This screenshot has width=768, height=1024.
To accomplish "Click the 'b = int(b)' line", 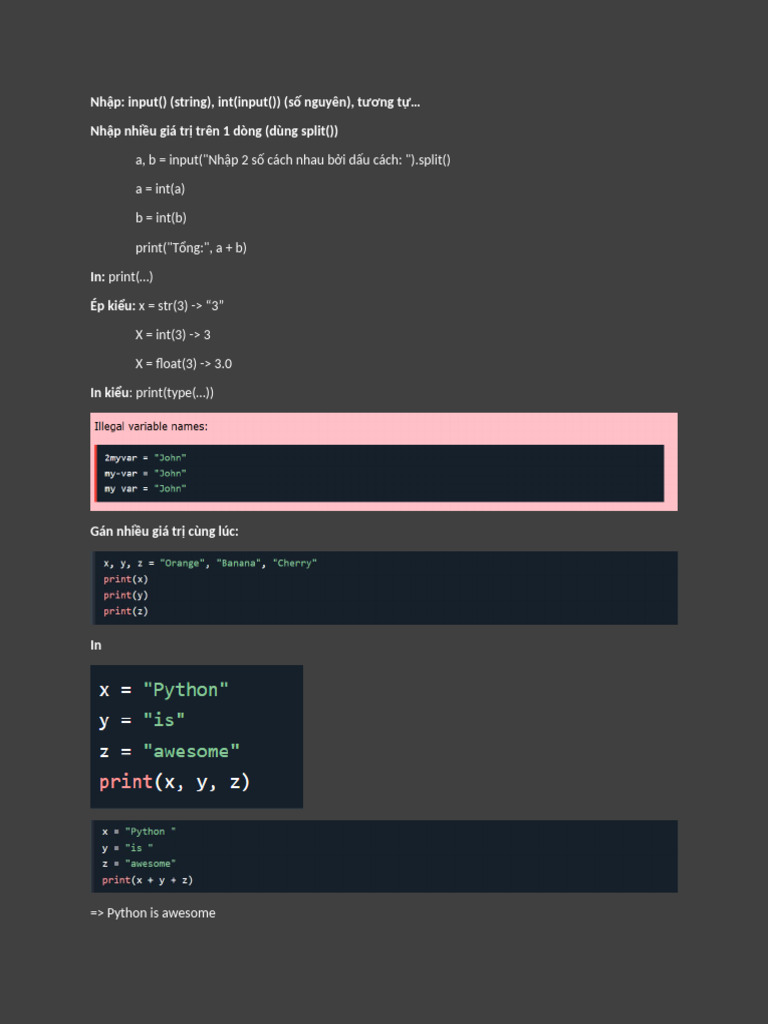I will pos(161,218).
